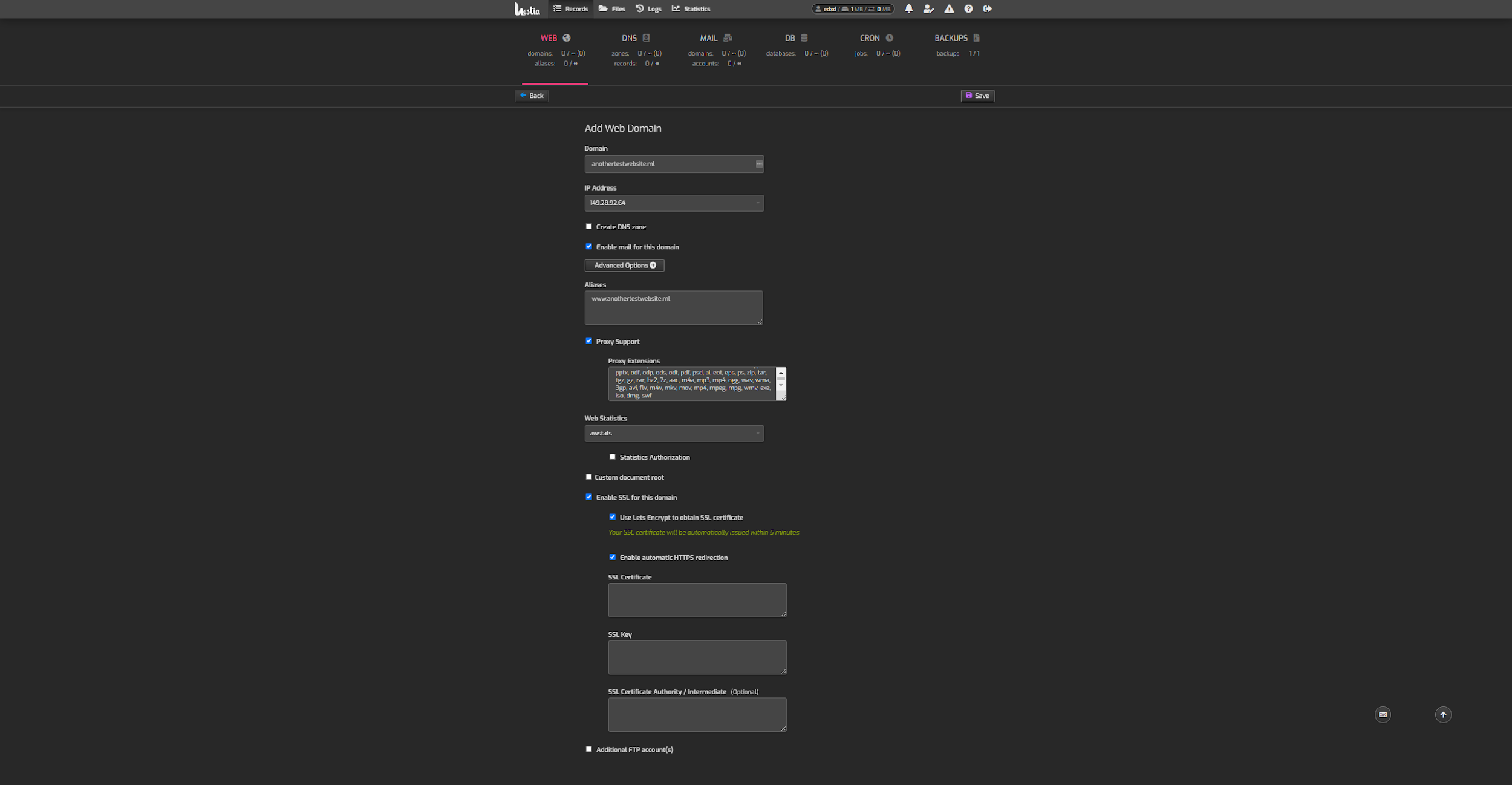
Task: Click the logout icon
Action: 988,8
